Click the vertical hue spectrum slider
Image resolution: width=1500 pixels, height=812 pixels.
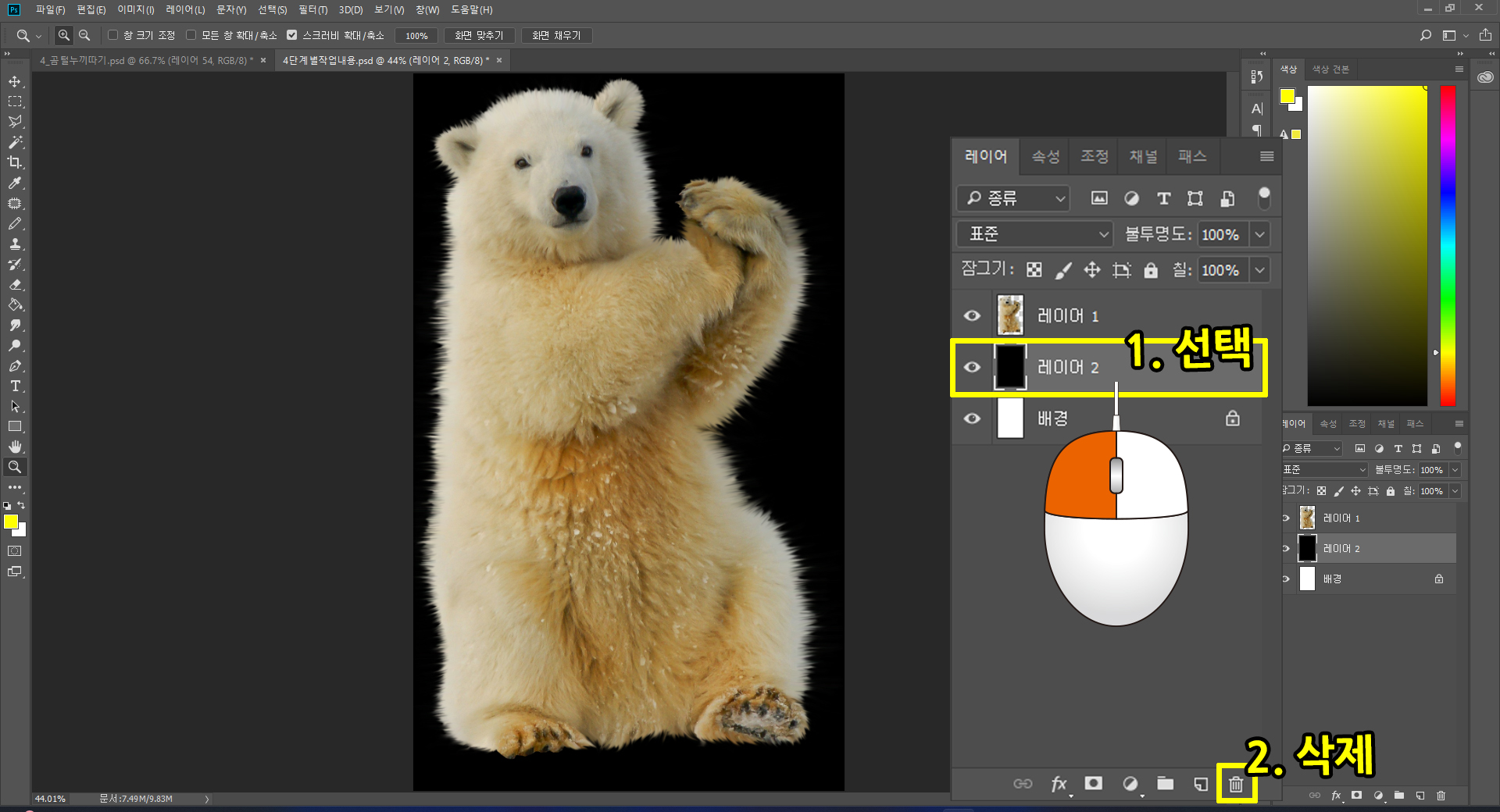coord(1448,246)
